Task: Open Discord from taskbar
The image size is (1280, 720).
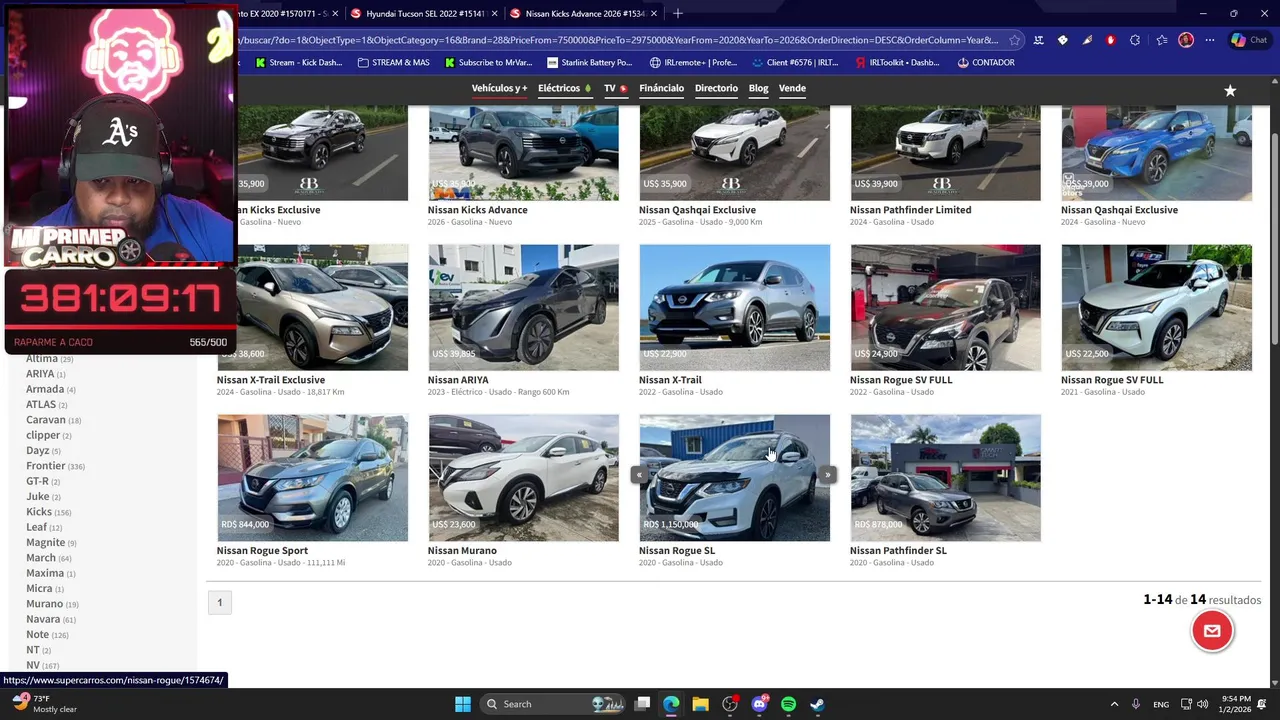Action: click(x=759, y=704)
